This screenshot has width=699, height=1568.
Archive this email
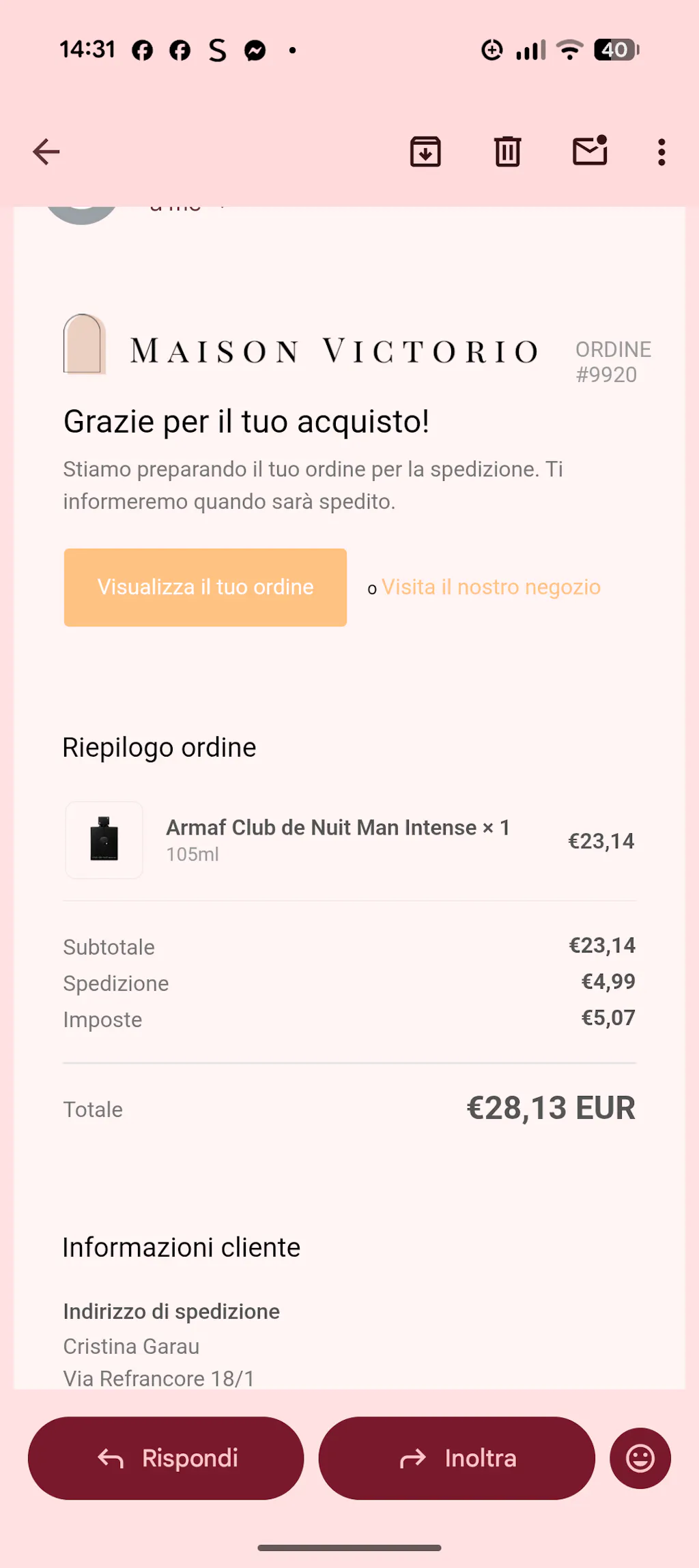tap(425, 151)
